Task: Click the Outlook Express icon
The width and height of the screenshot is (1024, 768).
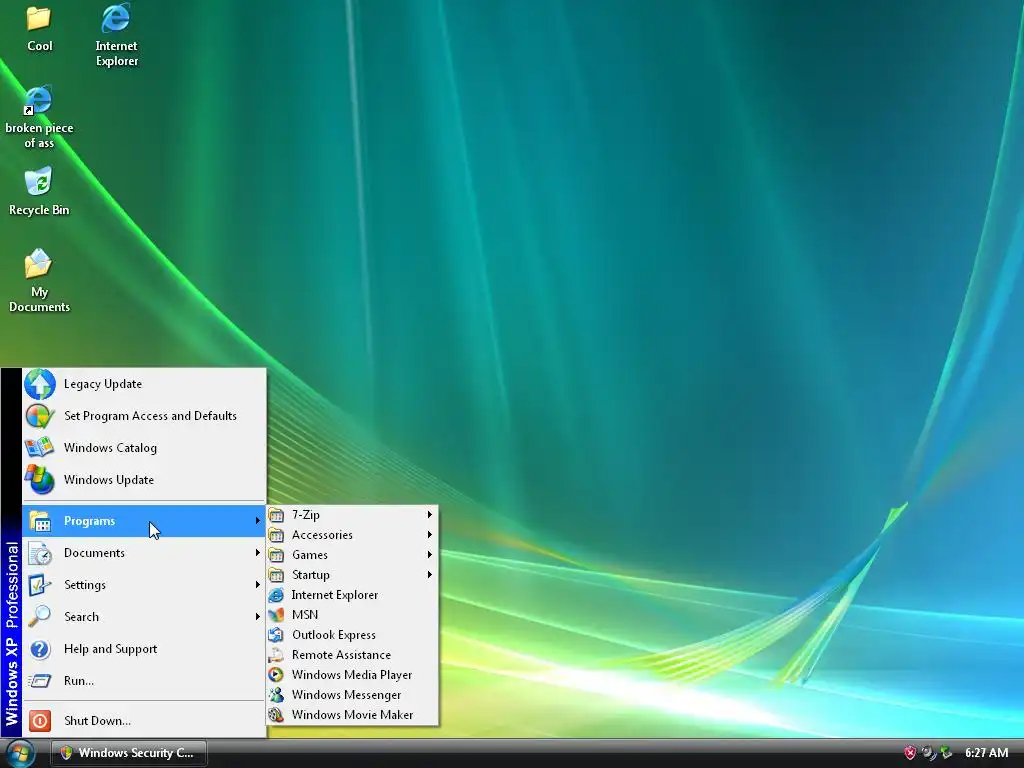Action: (276, 635)
